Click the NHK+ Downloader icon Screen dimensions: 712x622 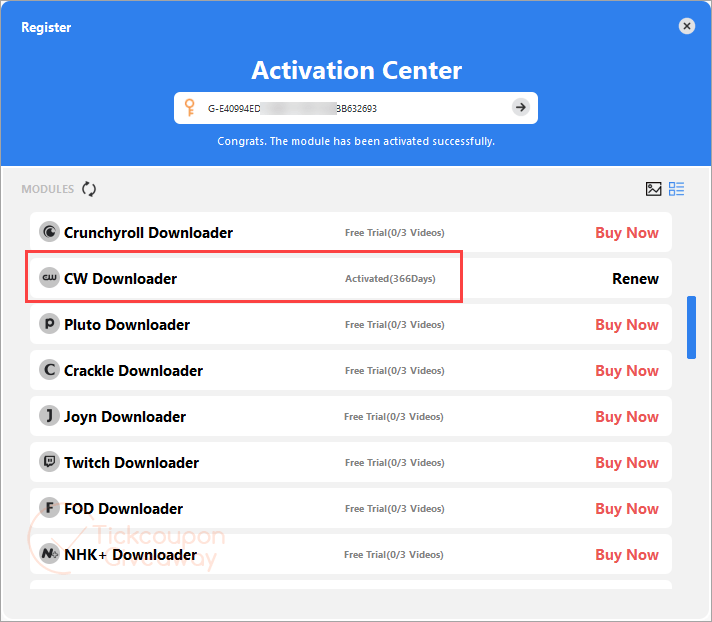coord(49,554)
